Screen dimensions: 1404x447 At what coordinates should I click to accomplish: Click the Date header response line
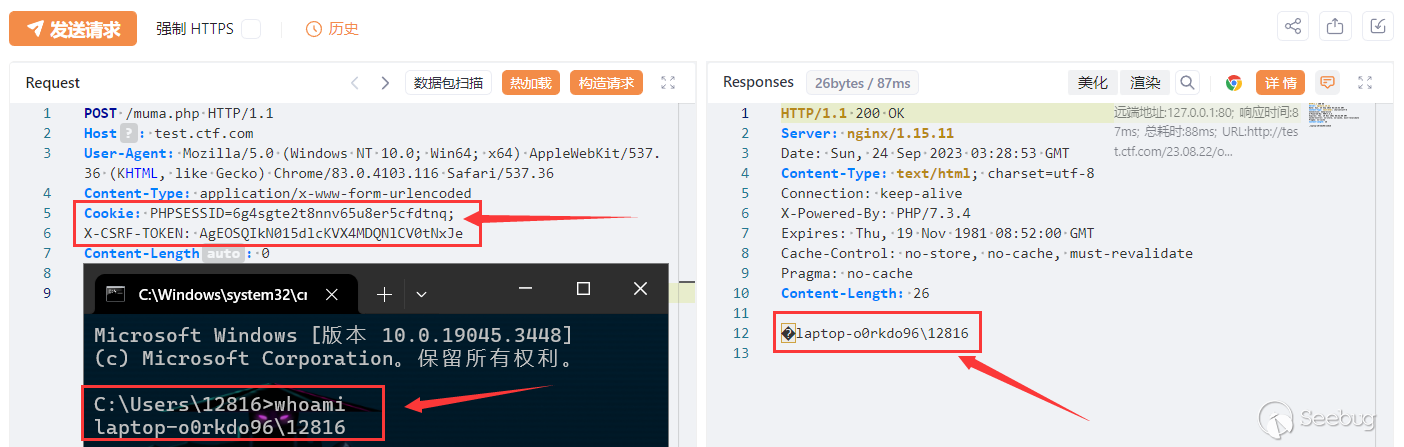click(925, 153)
